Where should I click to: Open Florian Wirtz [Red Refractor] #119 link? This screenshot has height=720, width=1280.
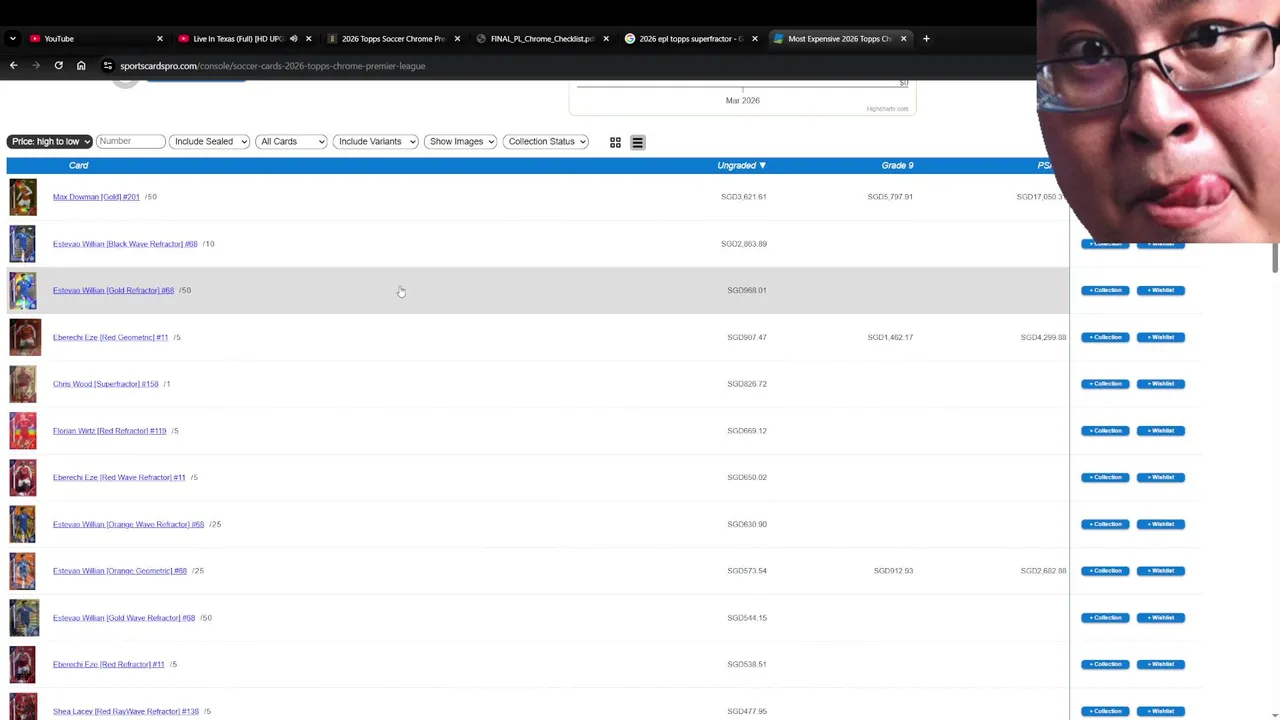click(x=109, y=431)
